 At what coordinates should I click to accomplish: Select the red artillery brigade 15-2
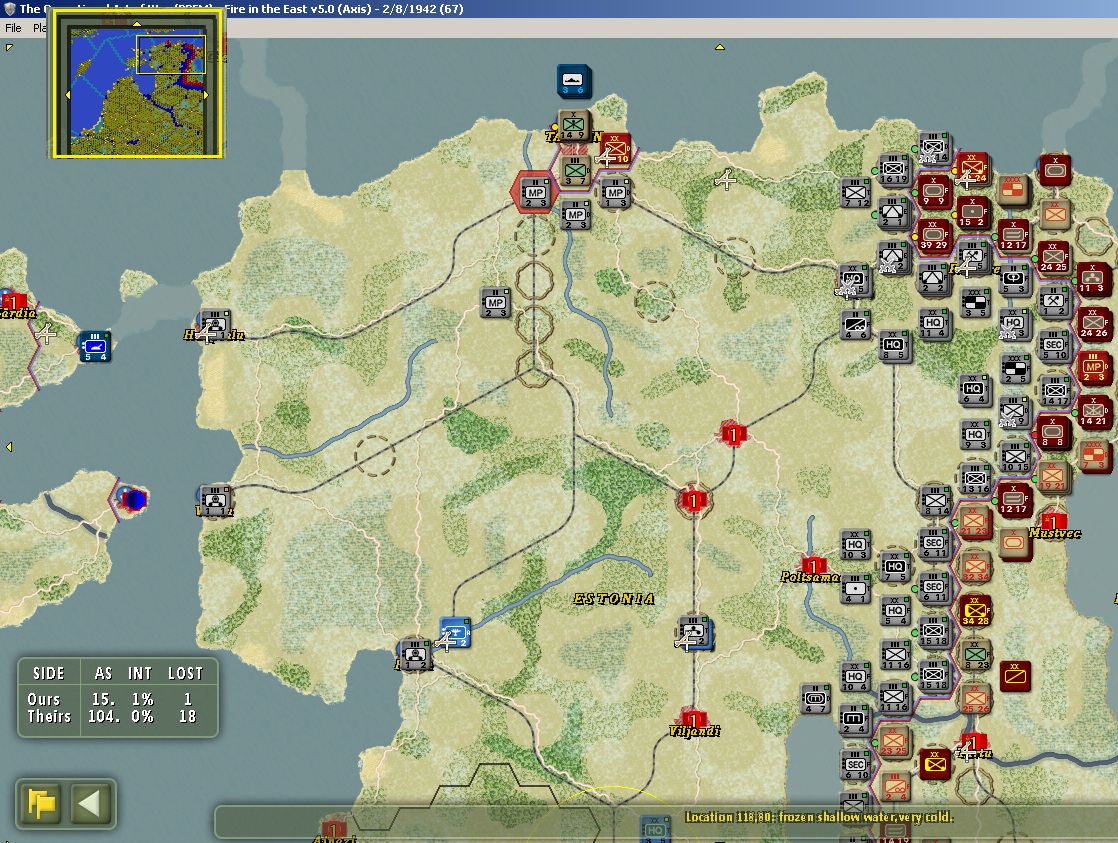click(972, 213)
